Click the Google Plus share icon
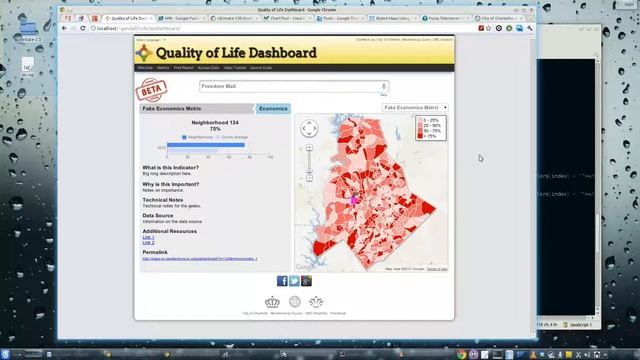The image size is (640, 360). pyautogui.click(x=307, y=281)
